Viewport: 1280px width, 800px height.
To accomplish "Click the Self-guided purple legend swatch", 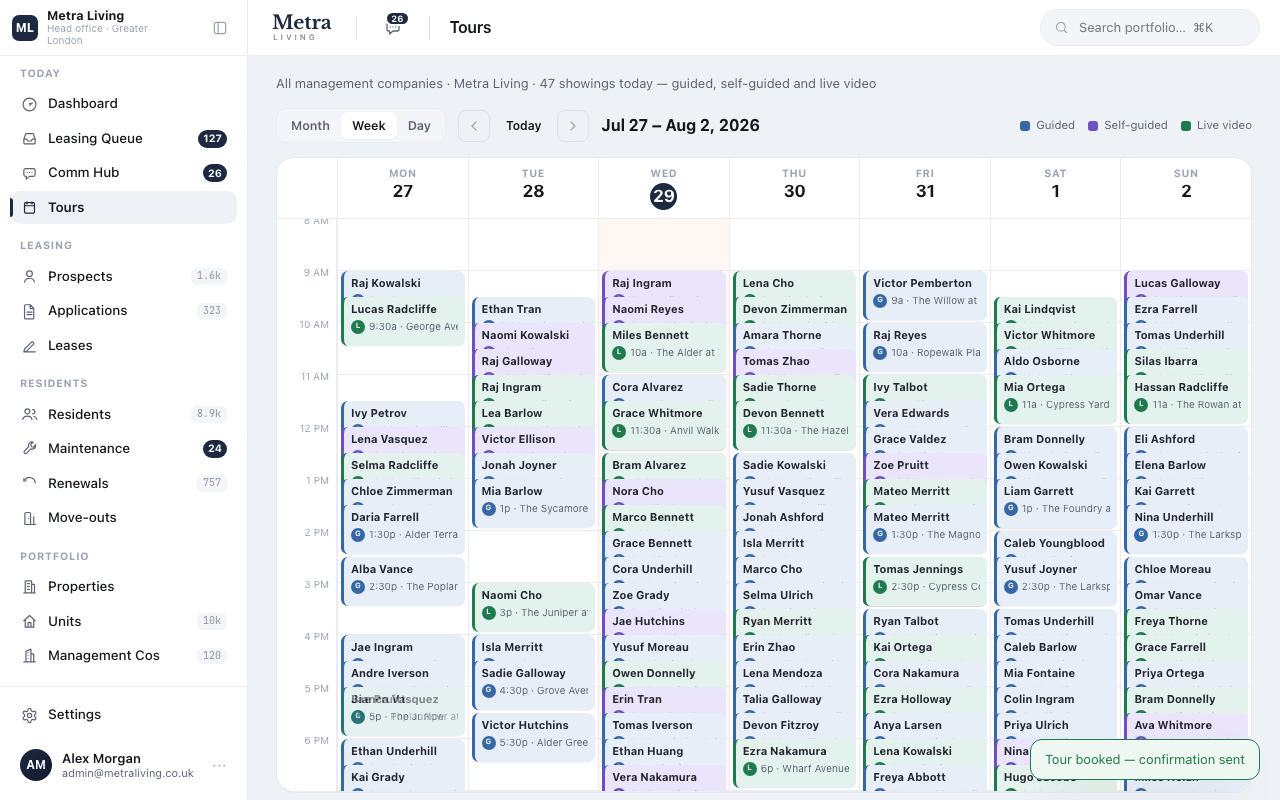I will 1093,126.
